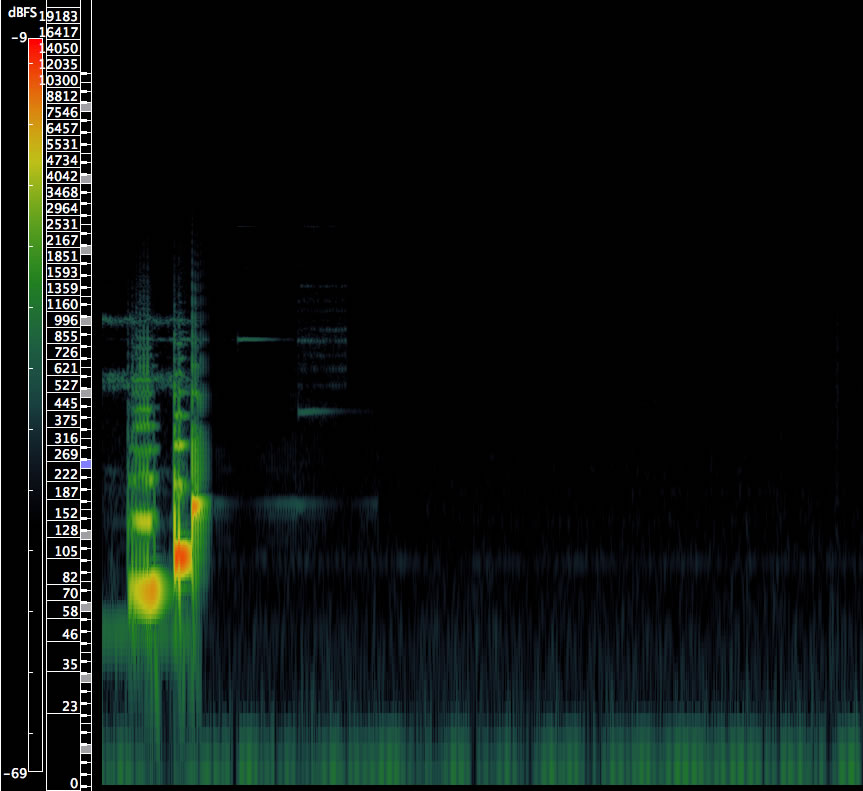863x791 pixels.
Task: Click the 19183 Hz frequency label
Action: (62, 16)
